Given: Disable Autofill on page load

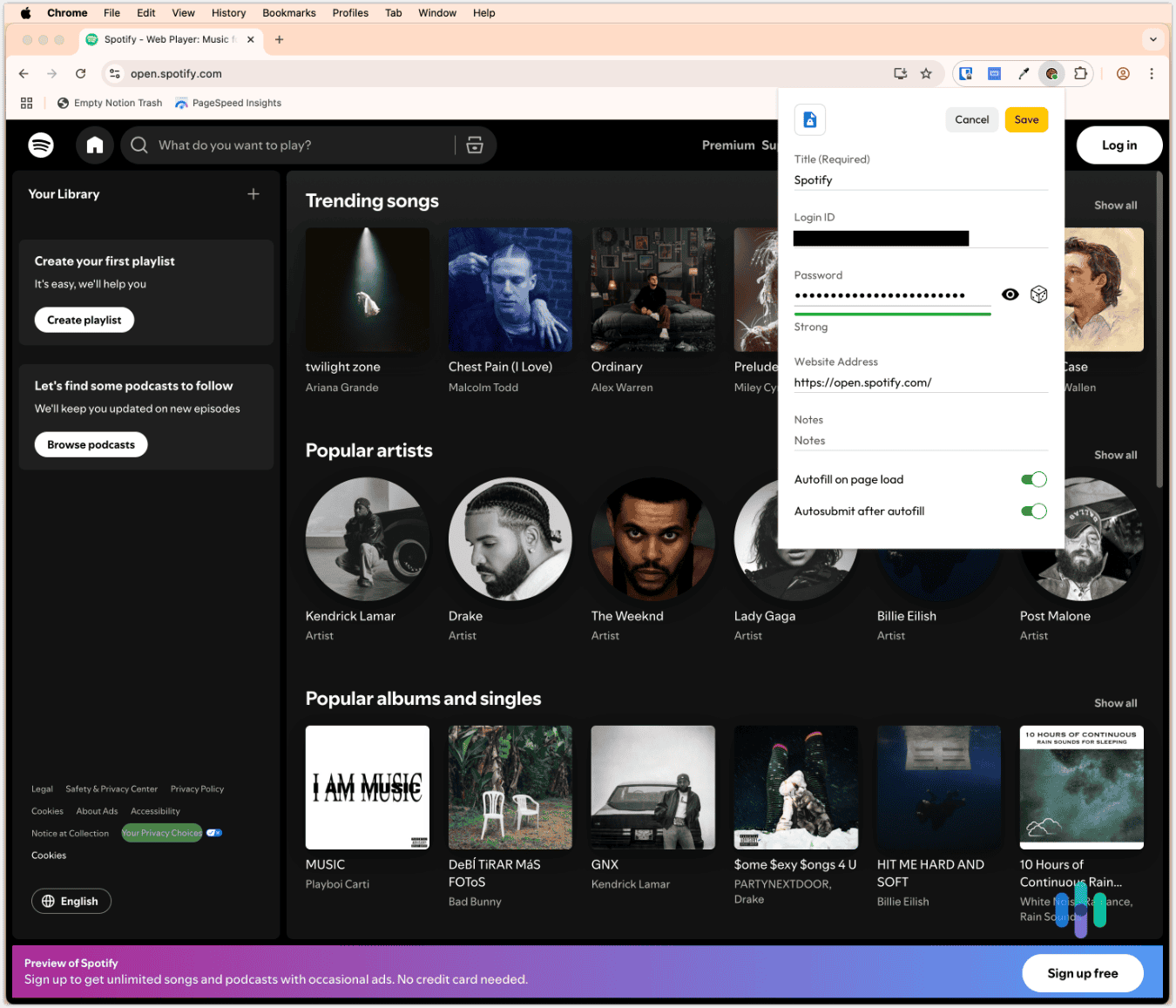Looking at the screenshot, I should tap(1034, 478).
